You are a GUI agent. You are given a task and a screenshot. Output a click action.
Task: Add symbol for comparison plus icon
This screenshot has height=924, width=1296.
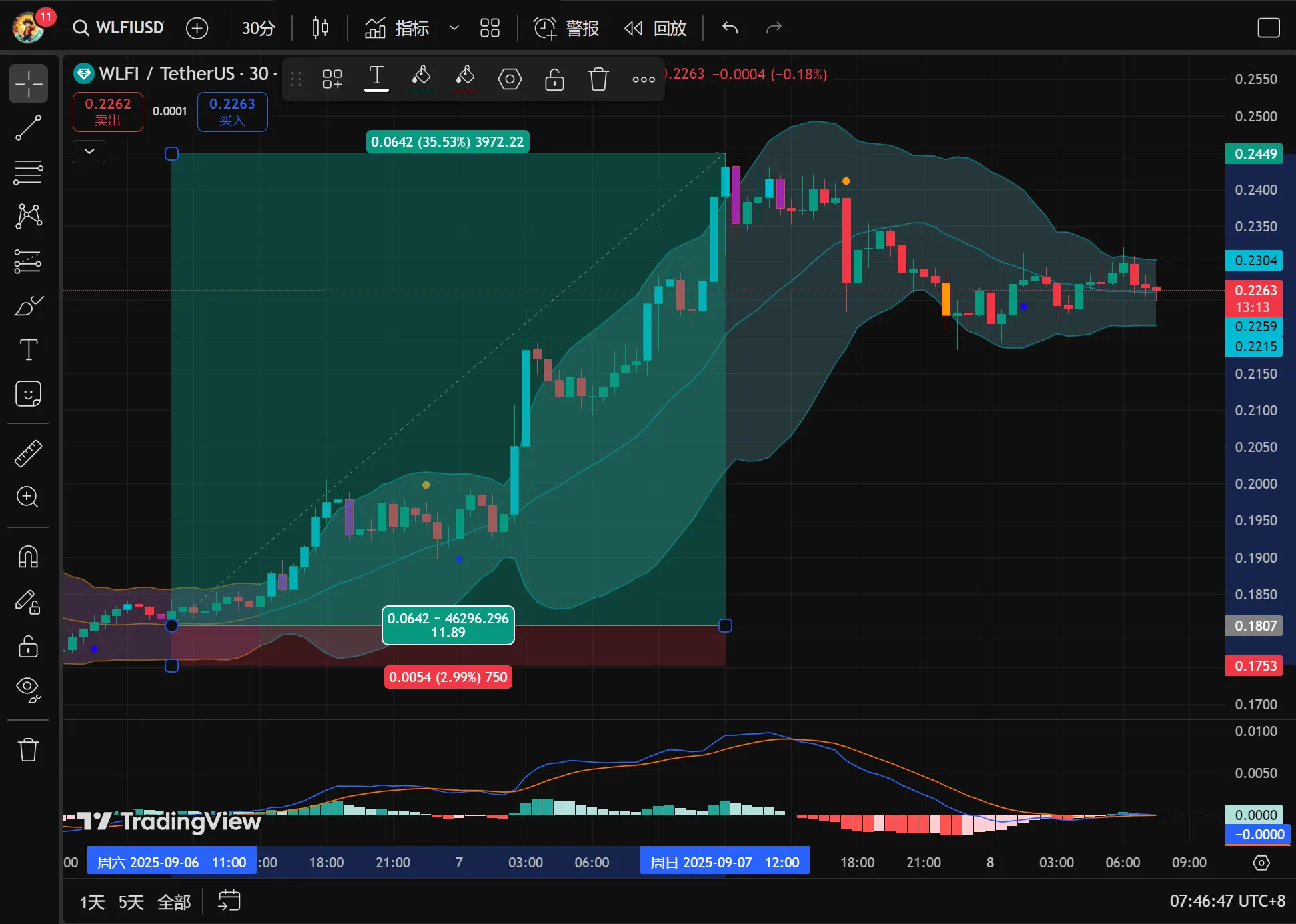click(197, 28)
